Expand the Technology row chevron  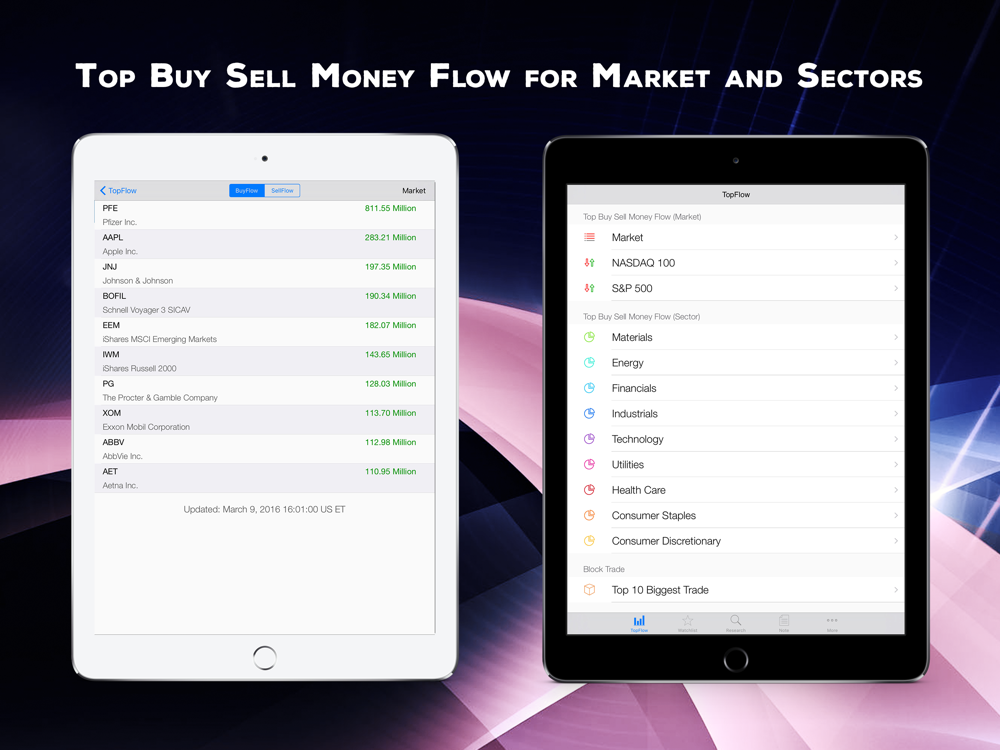click(x=896, y=439)
